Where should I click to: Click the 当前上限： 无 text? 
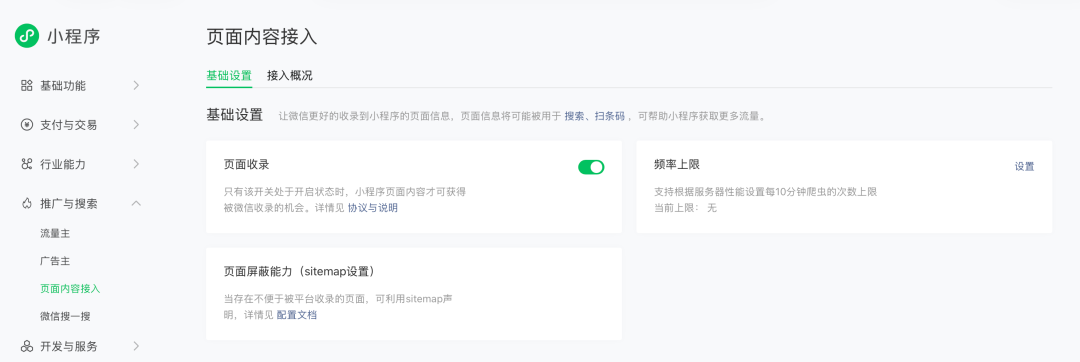pos(685,207)
